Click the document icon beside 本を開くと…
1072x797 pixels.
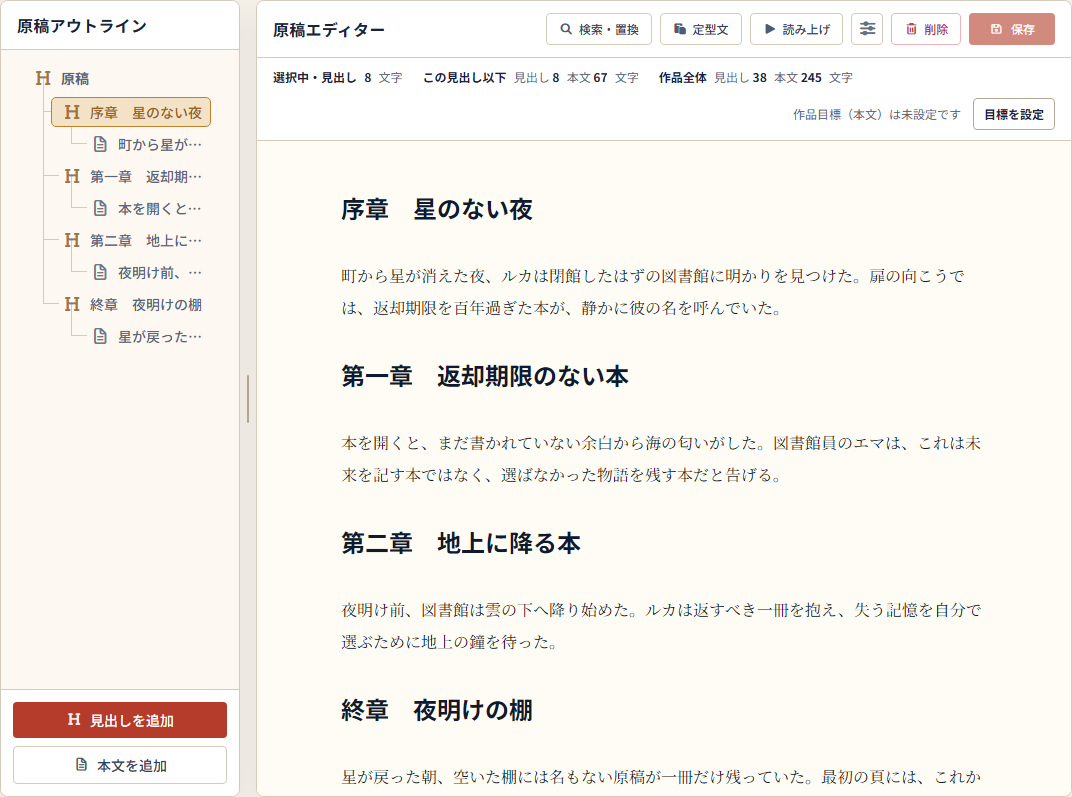click(100, 208)
